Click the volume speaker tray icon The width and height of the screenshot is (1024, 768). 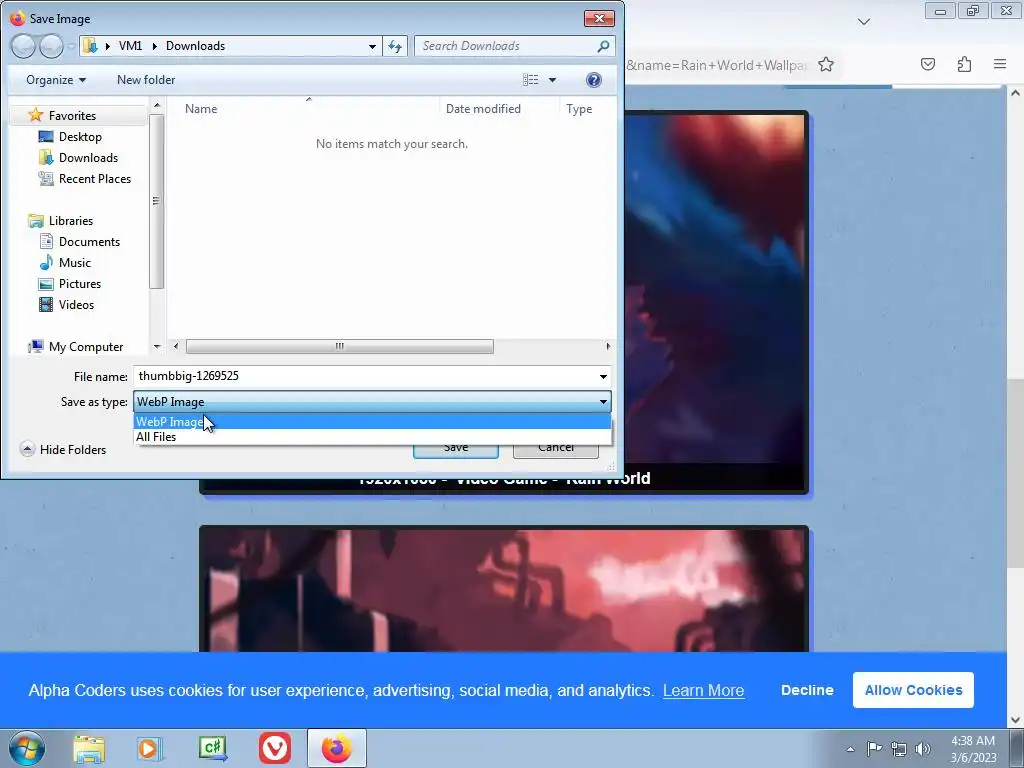click(x=923, y=749)
